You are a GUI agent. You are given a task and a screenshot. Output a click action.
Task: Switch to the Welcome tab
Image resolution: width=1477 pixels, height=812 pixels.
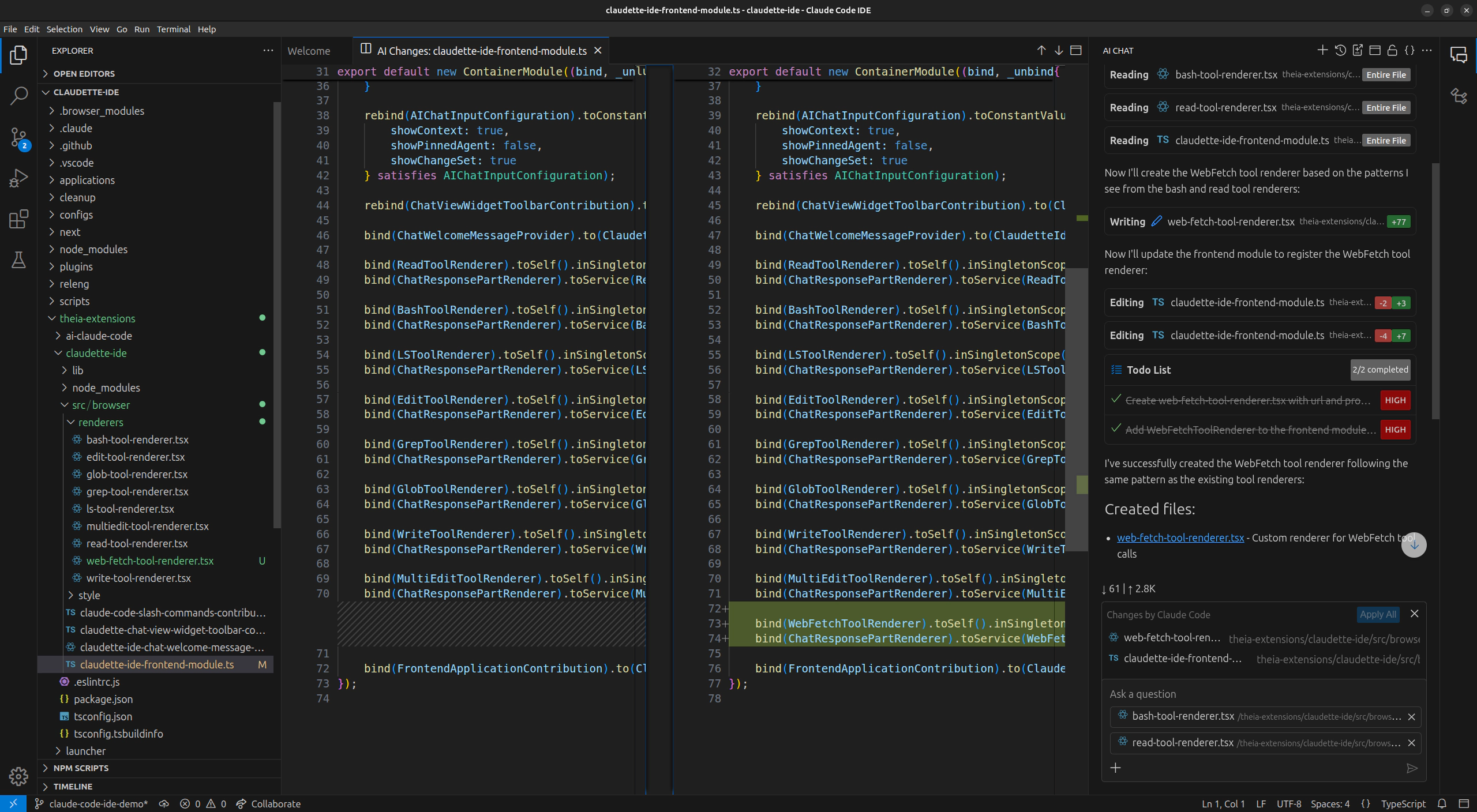point(309,51)
